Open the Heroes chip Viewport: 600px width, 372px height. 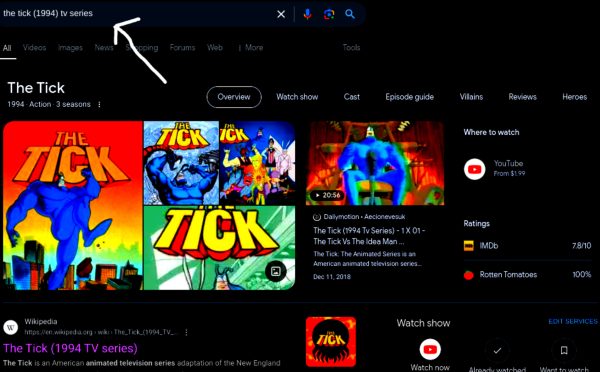574,97
